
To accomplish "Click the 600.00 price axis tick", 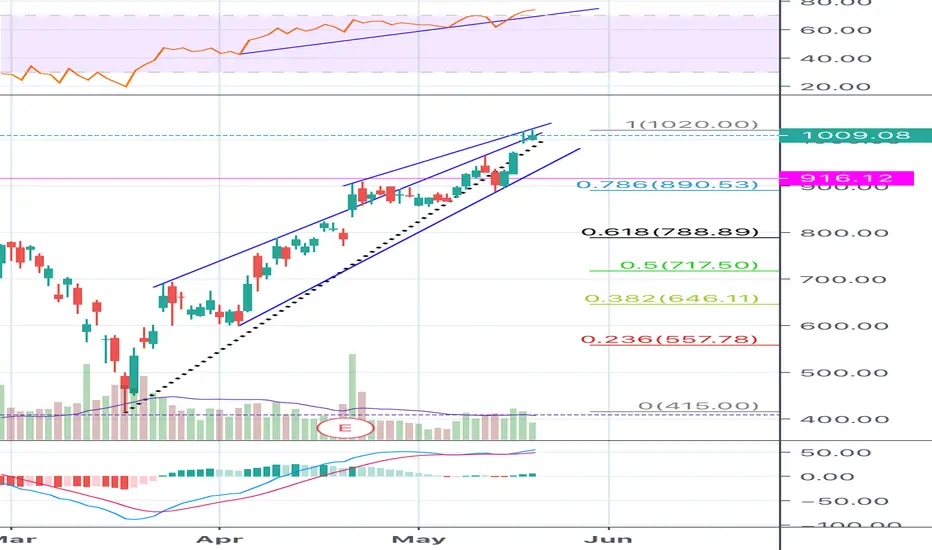I will pos(844,326).
